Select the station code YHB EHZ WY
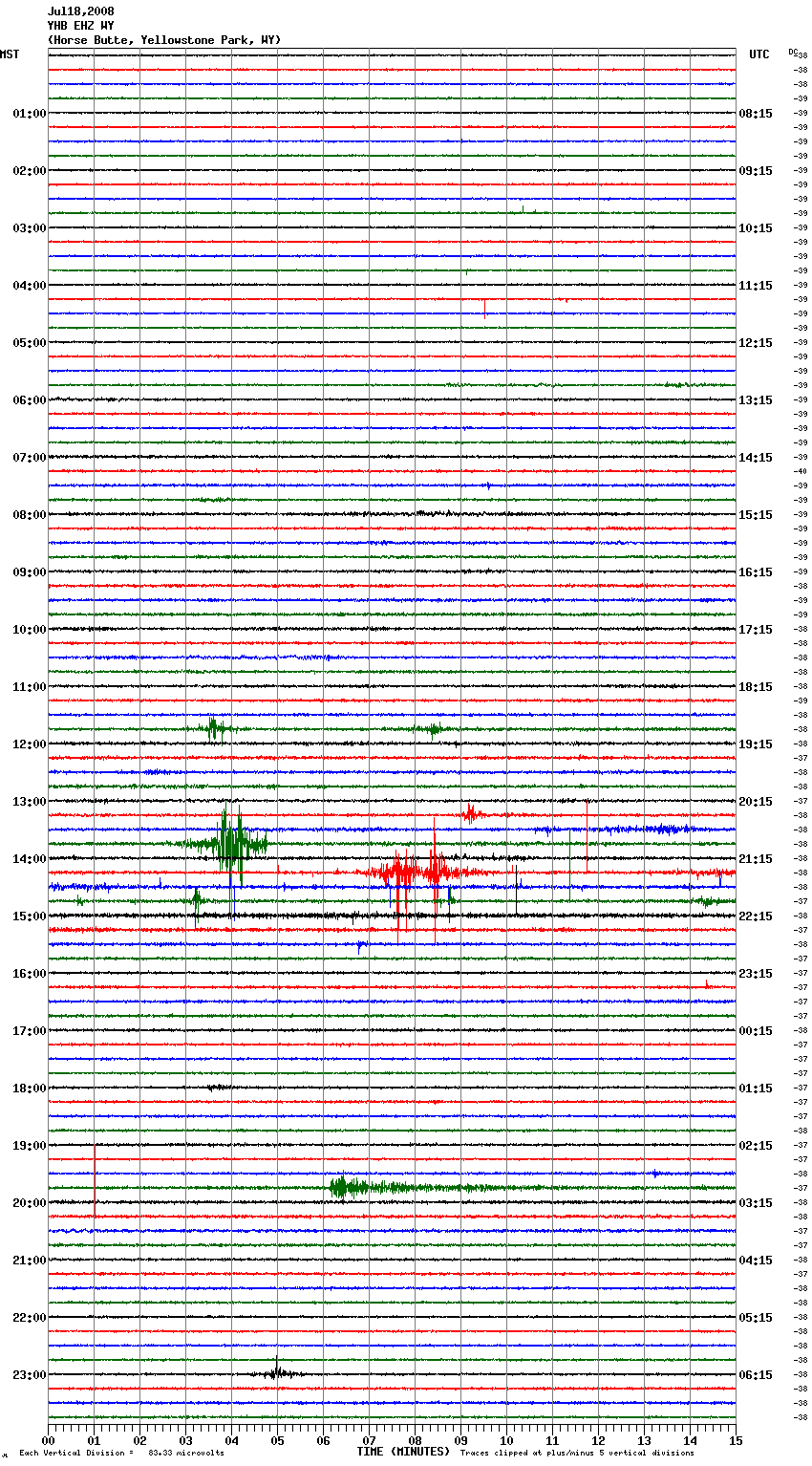 click(80, 26)
